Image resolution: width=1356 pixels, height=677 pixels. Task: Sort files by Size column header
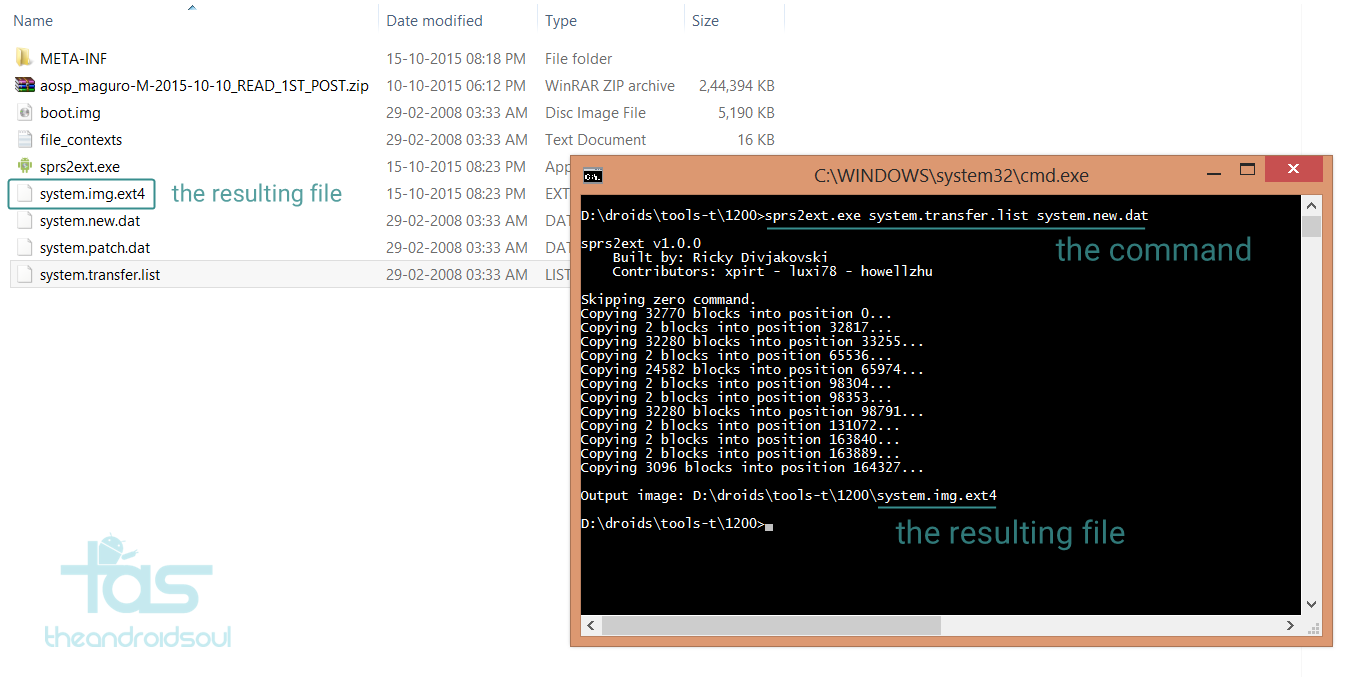point(705,21)
